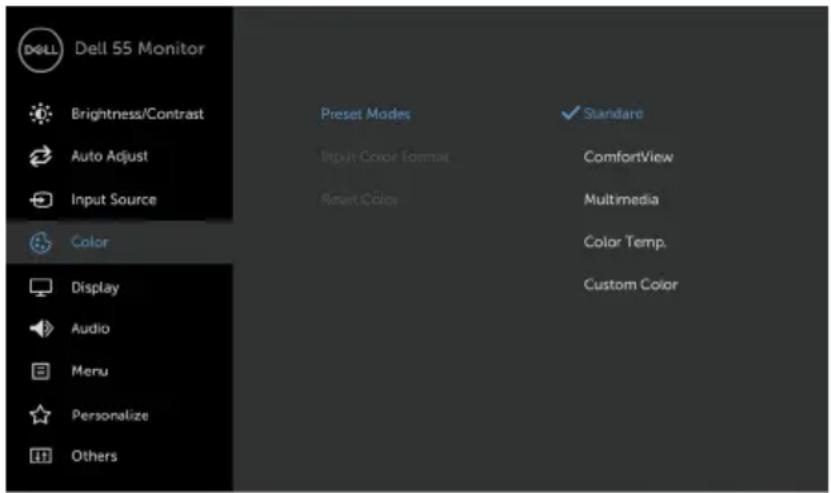Click the Audio speaker icon
Image resolution: width=831 pixels, height=493 pixels.
[41, 329]
